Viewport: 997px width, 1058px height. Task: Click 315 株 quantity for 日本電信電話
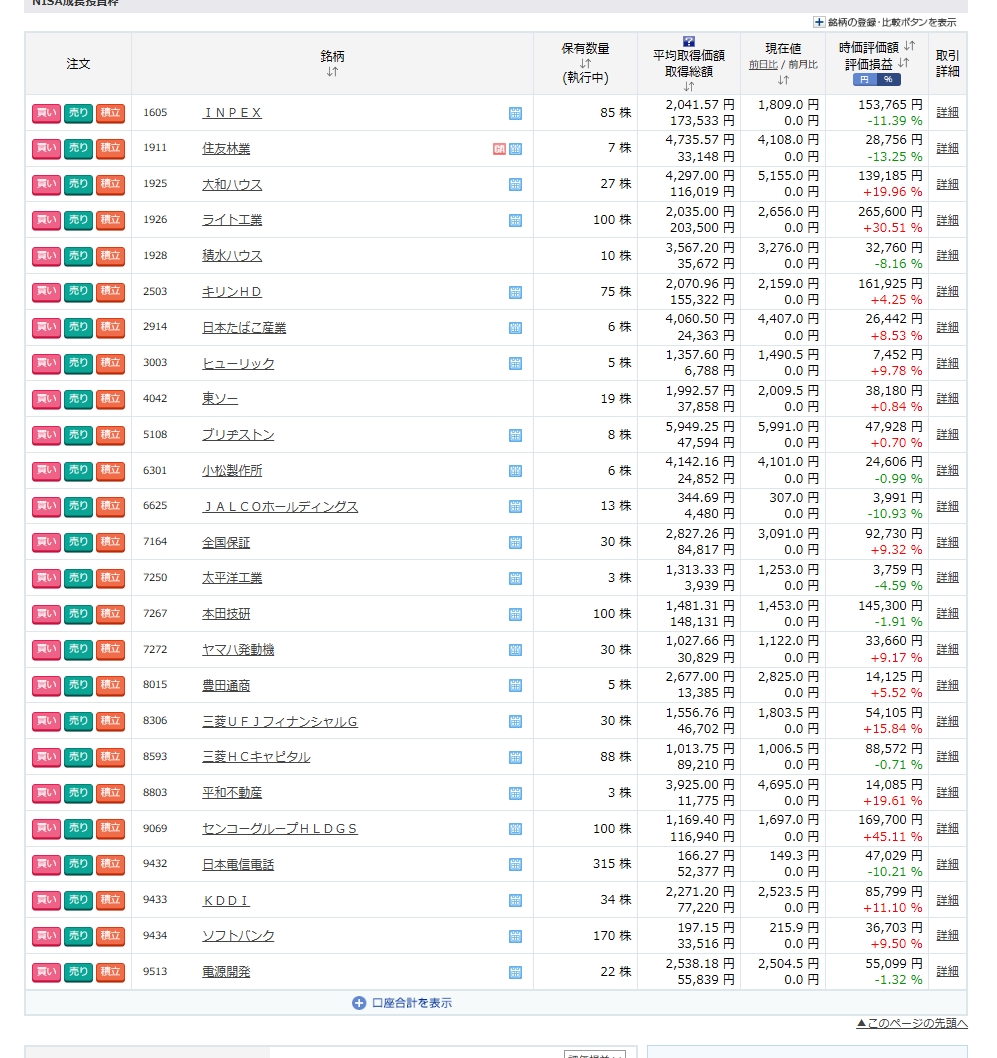613,864
